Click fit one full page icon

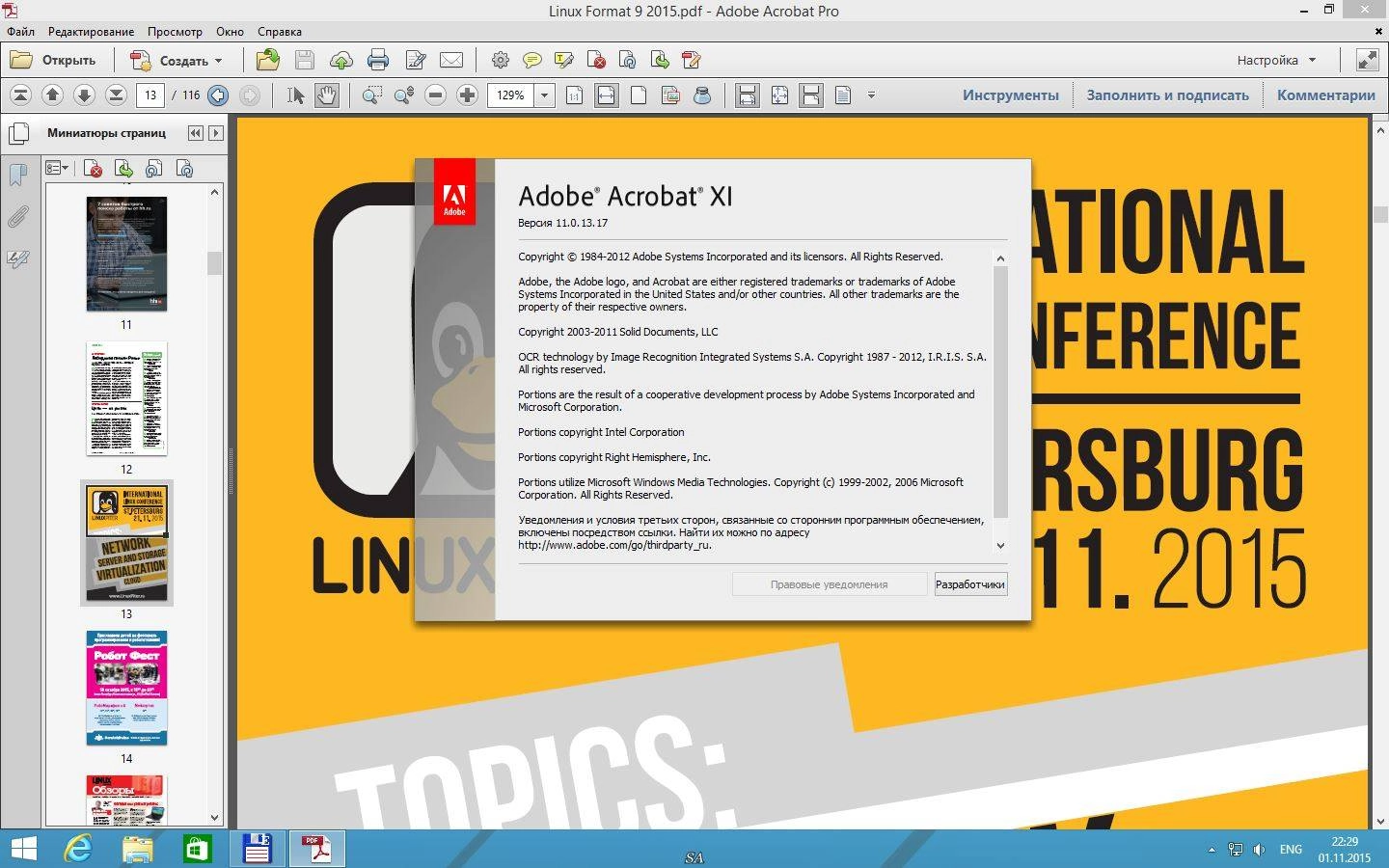pos(639,95)
